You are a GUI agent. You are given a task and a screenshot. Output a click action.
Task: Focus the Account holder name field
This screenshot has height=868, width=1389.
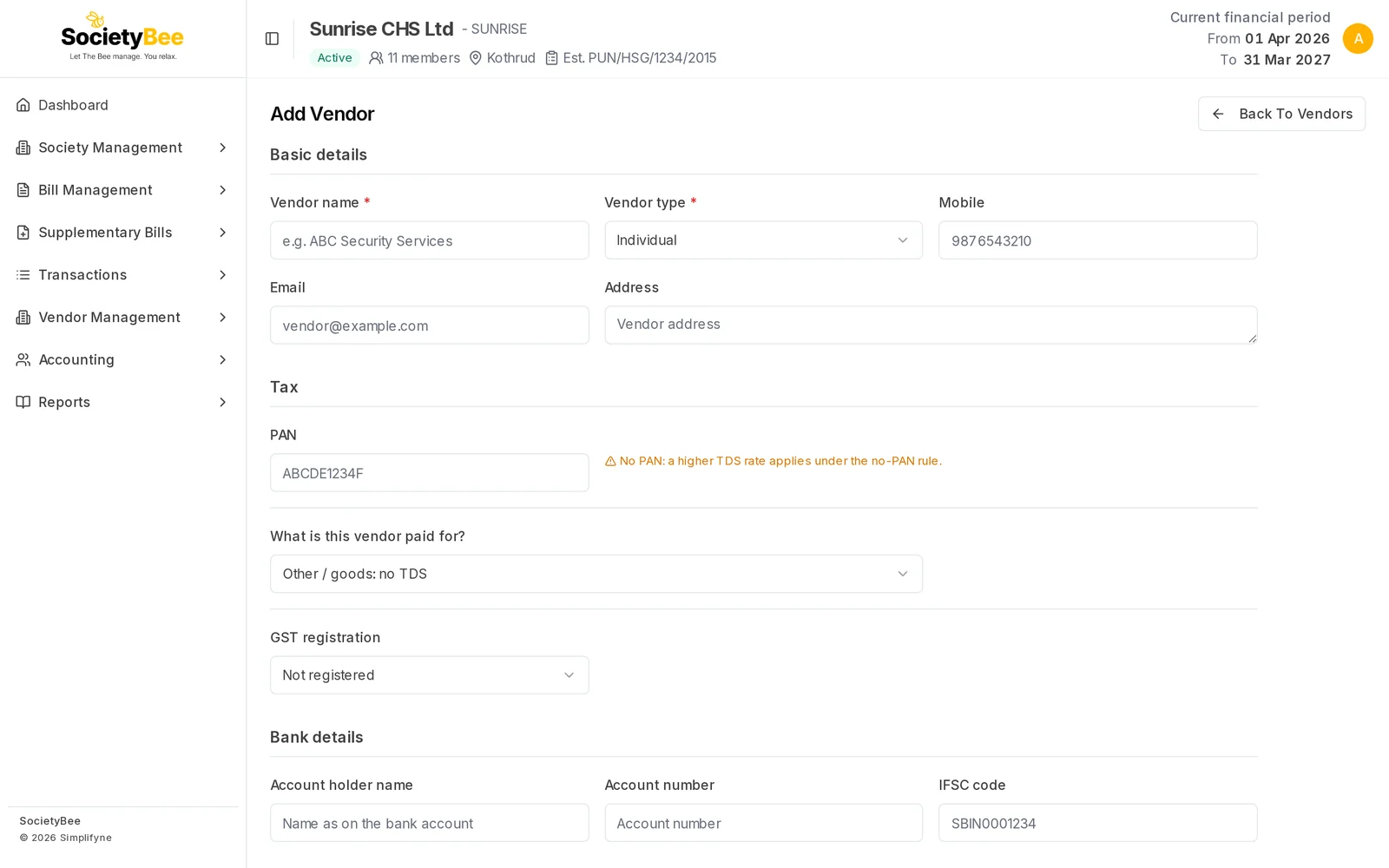(x=430, y=823)
